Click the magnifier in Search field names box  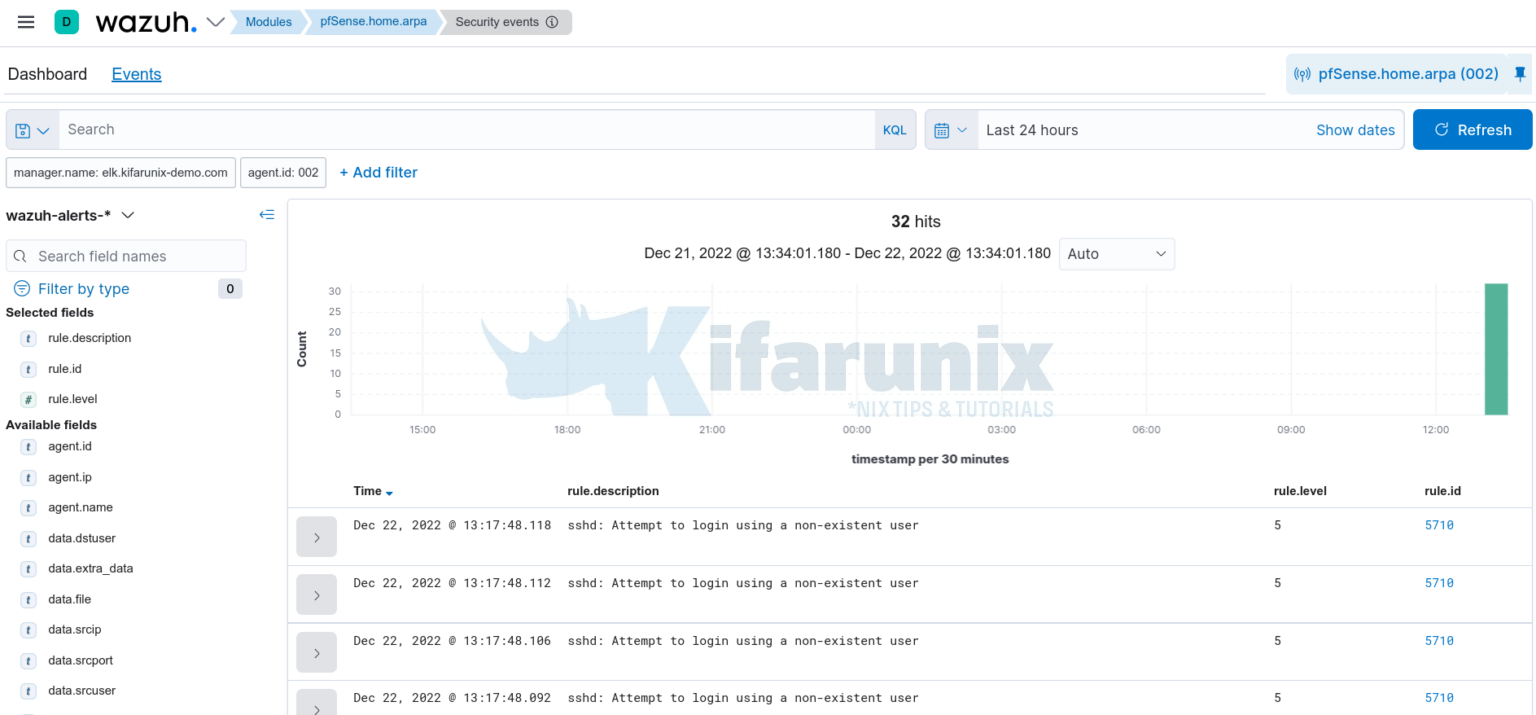coord(20,256)
